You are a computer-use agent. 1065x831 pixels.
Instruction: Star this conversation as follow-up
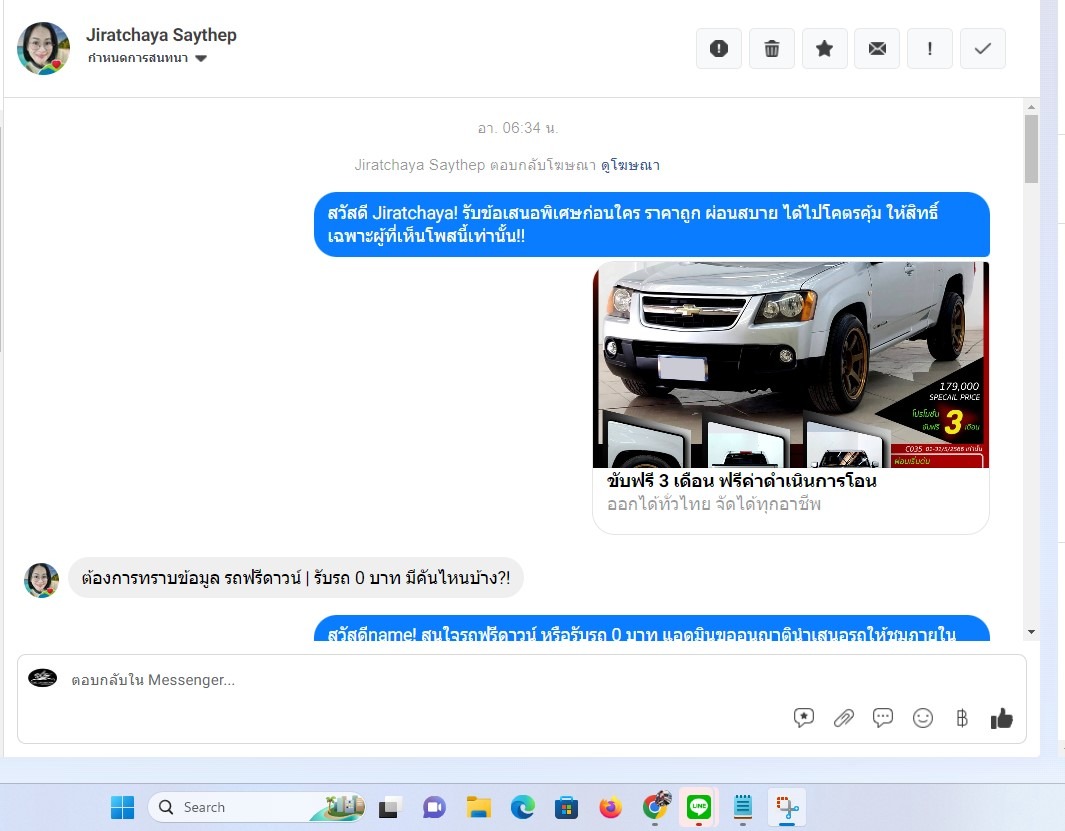(x=825, y=48)
